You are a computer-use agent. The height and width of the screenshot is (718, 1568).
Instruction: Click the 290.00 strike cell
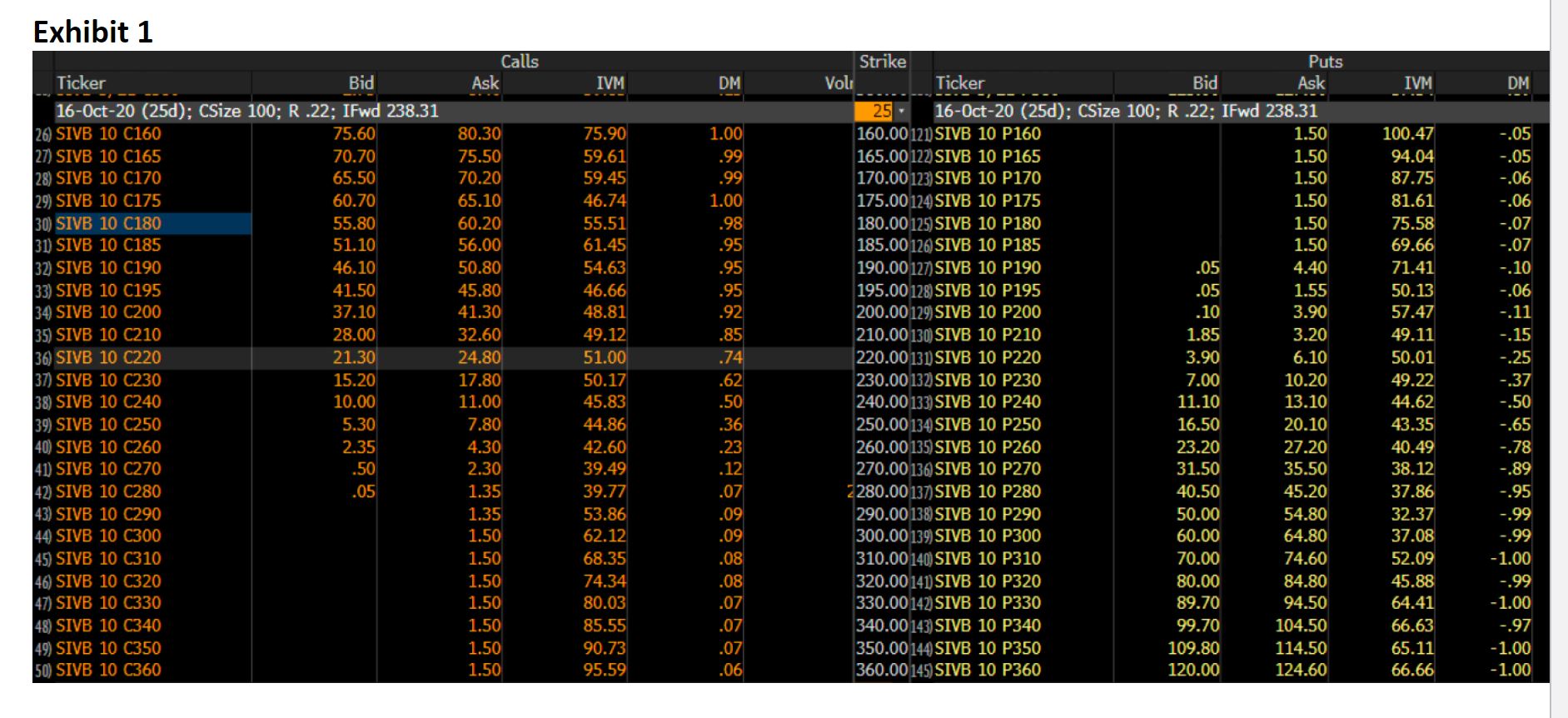(882, 514)
